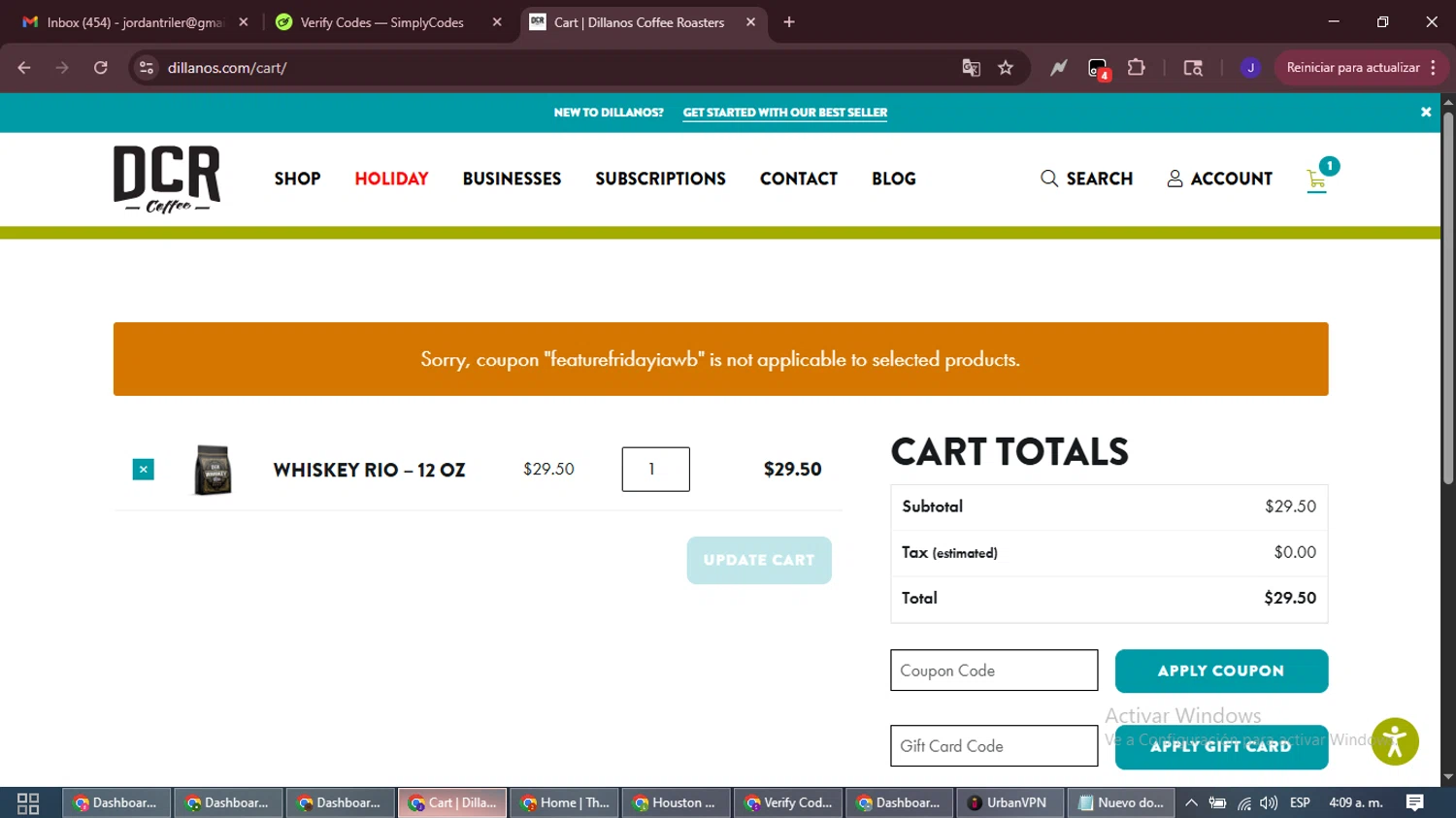Reload the page with the refresh icon
This screenshot has height=818, width=1456.
(x=101, y=68)
